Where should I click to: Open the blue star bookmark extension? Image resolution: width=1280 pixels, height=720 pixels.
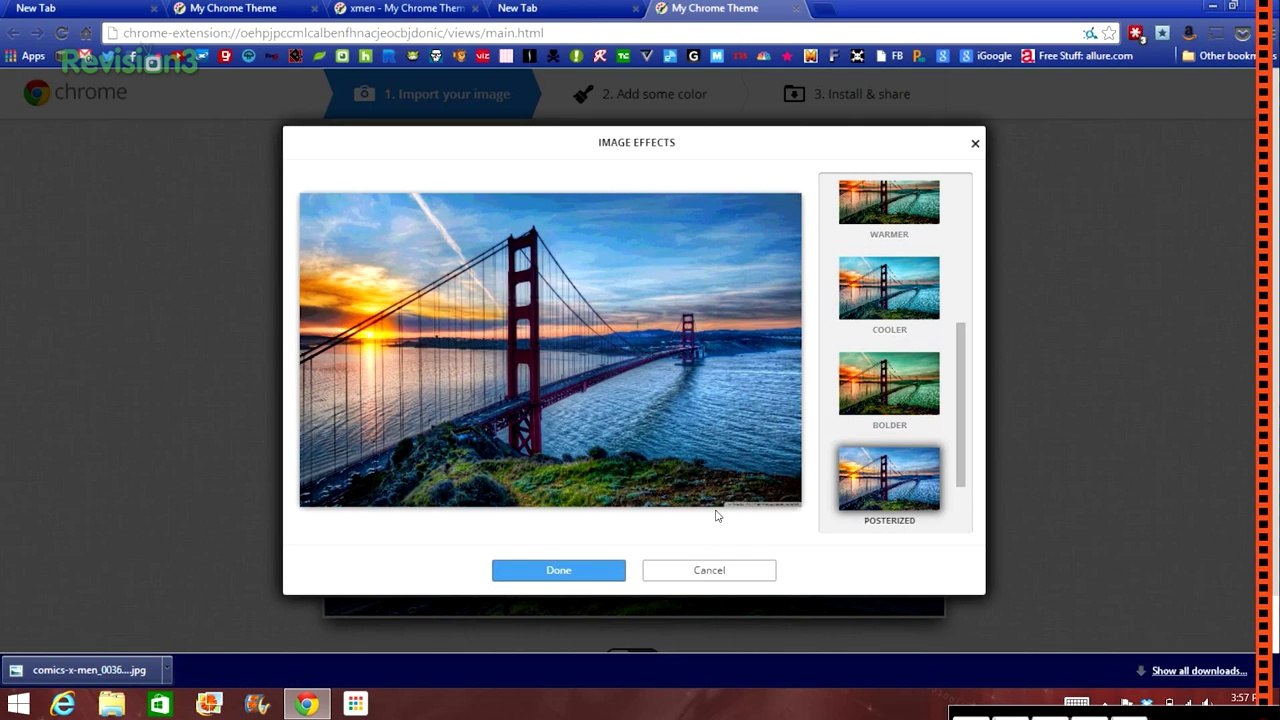point(1162,33)
